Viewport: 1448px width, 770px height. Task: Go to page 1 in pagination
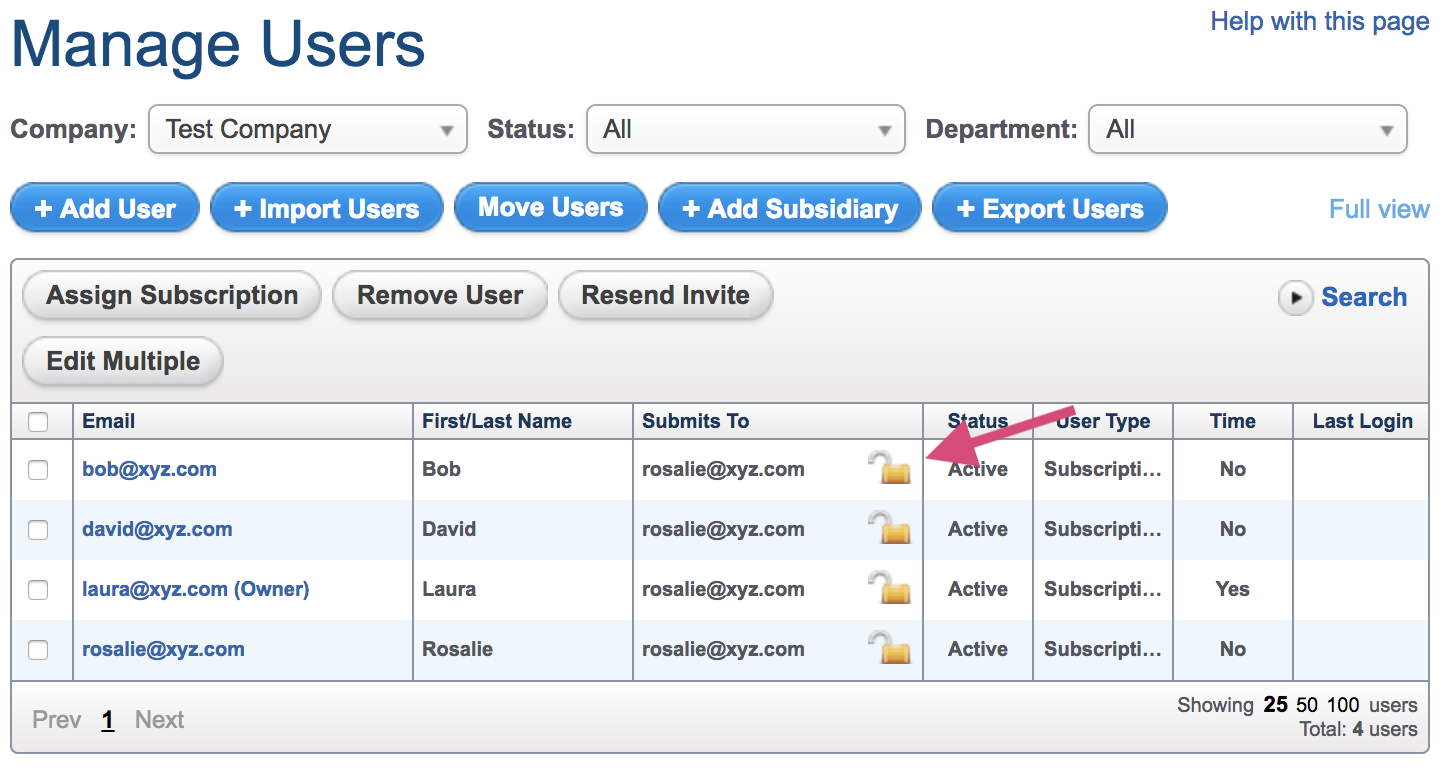[x=108, y=720]
